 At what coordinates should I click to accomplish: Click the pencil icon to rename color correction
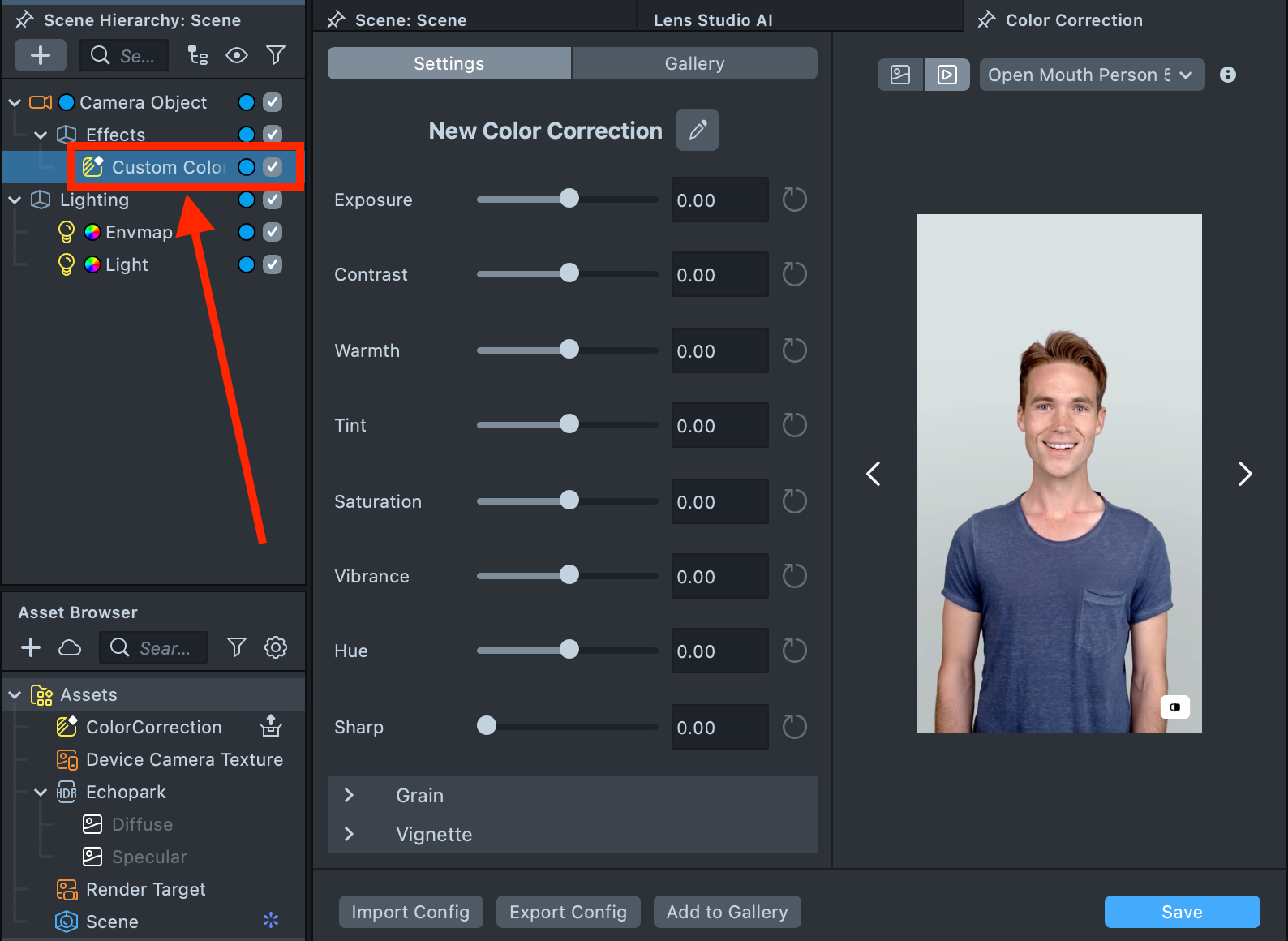tap(697, 130)
